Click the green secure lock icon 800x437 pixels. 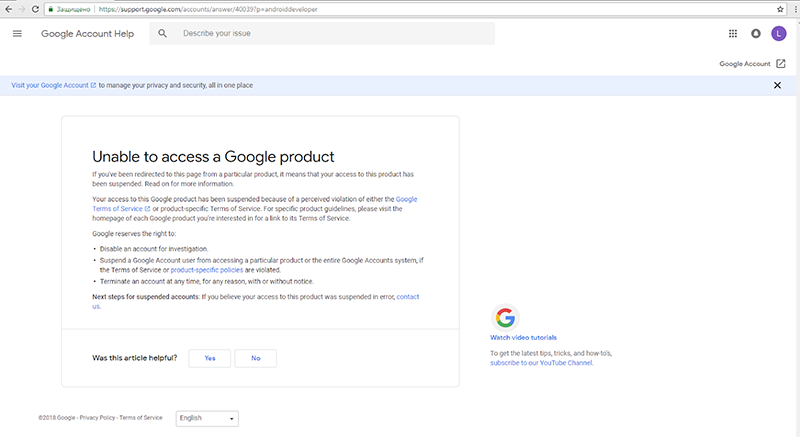(x=51, y=9)
